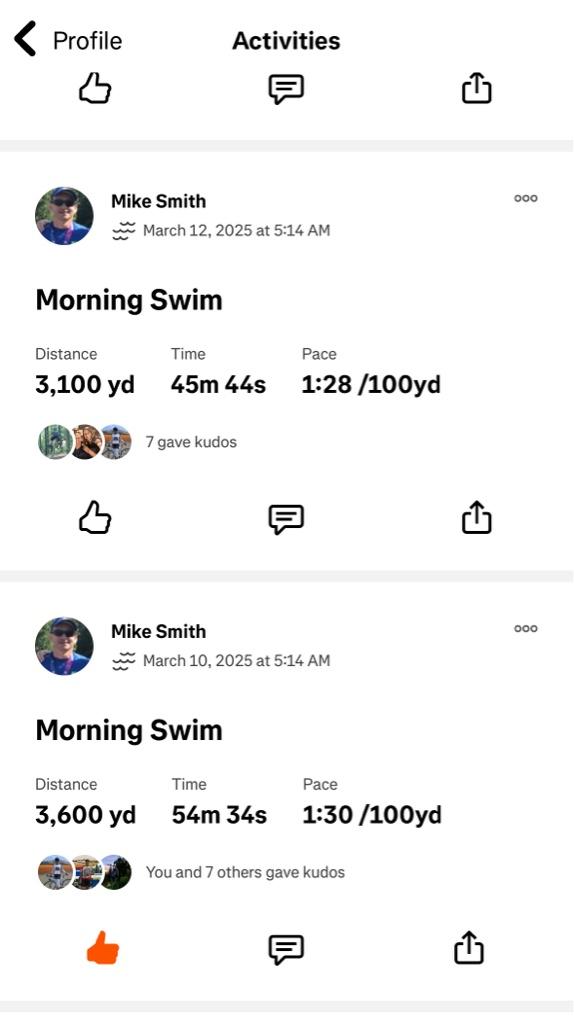
Task: Comment on the March 10 Morning Swim
Action: click(286, 949)
